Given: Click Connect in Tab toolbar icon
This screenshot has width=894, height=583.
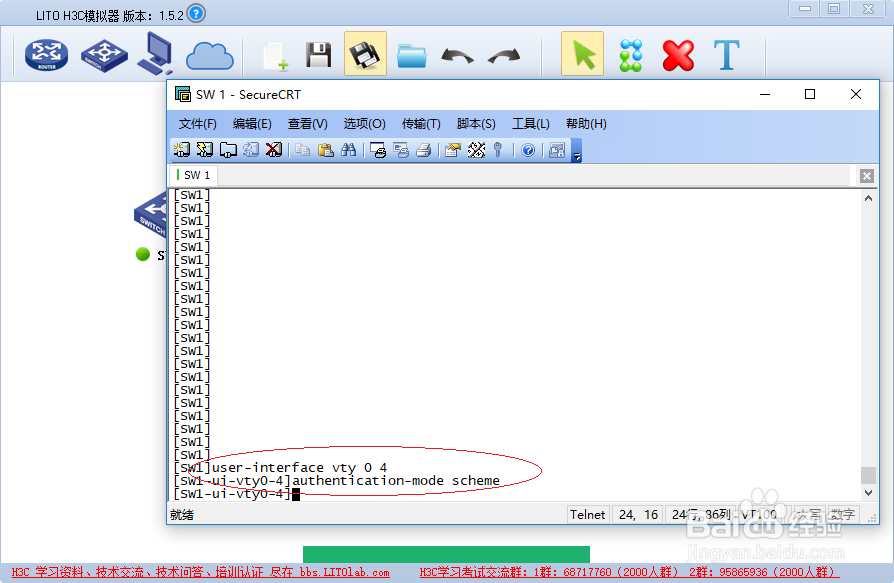Looking at the screenshot, I should (228, 150).
